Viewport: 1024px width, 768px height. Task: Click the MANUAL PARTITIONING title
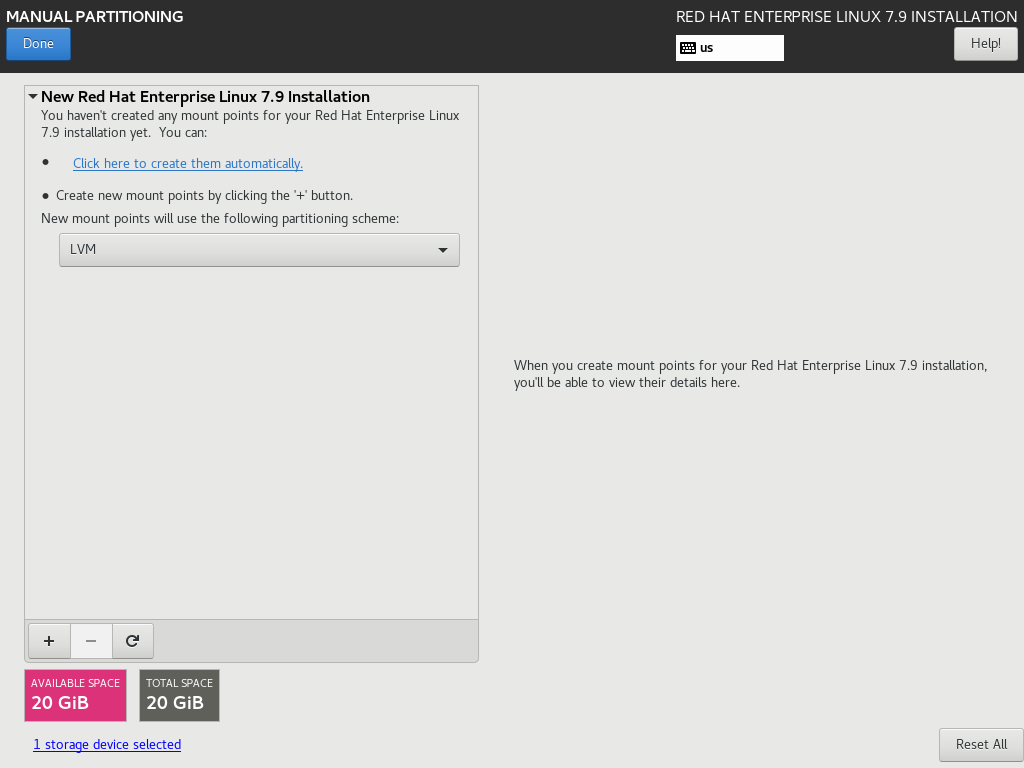pos(95,16)
